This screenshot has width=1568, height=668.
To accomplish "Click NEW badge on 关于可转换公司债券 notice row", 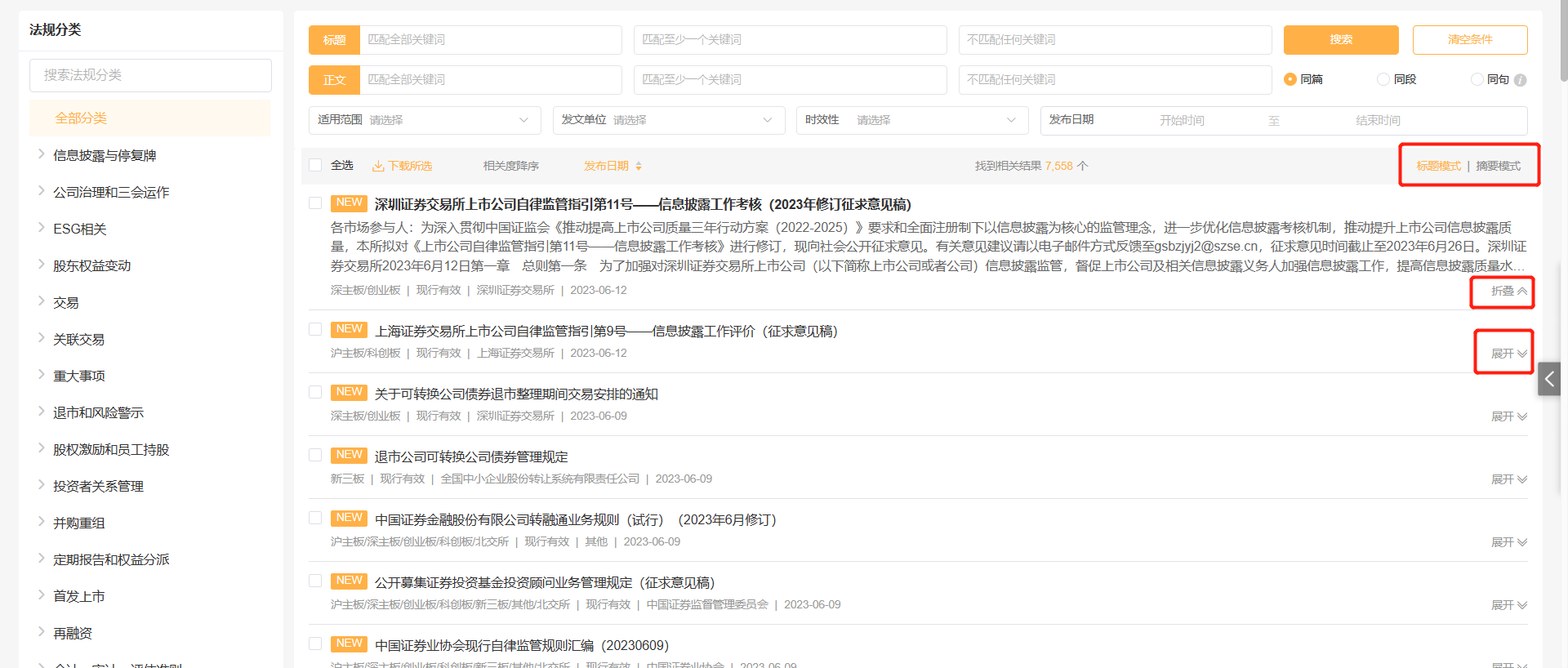I will 349,393.
